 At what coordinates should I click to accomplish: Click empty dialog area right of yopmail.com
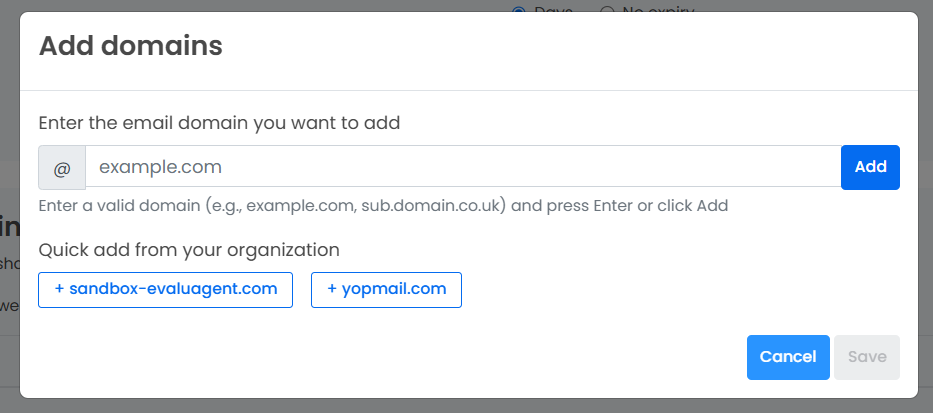pos(678,290)
